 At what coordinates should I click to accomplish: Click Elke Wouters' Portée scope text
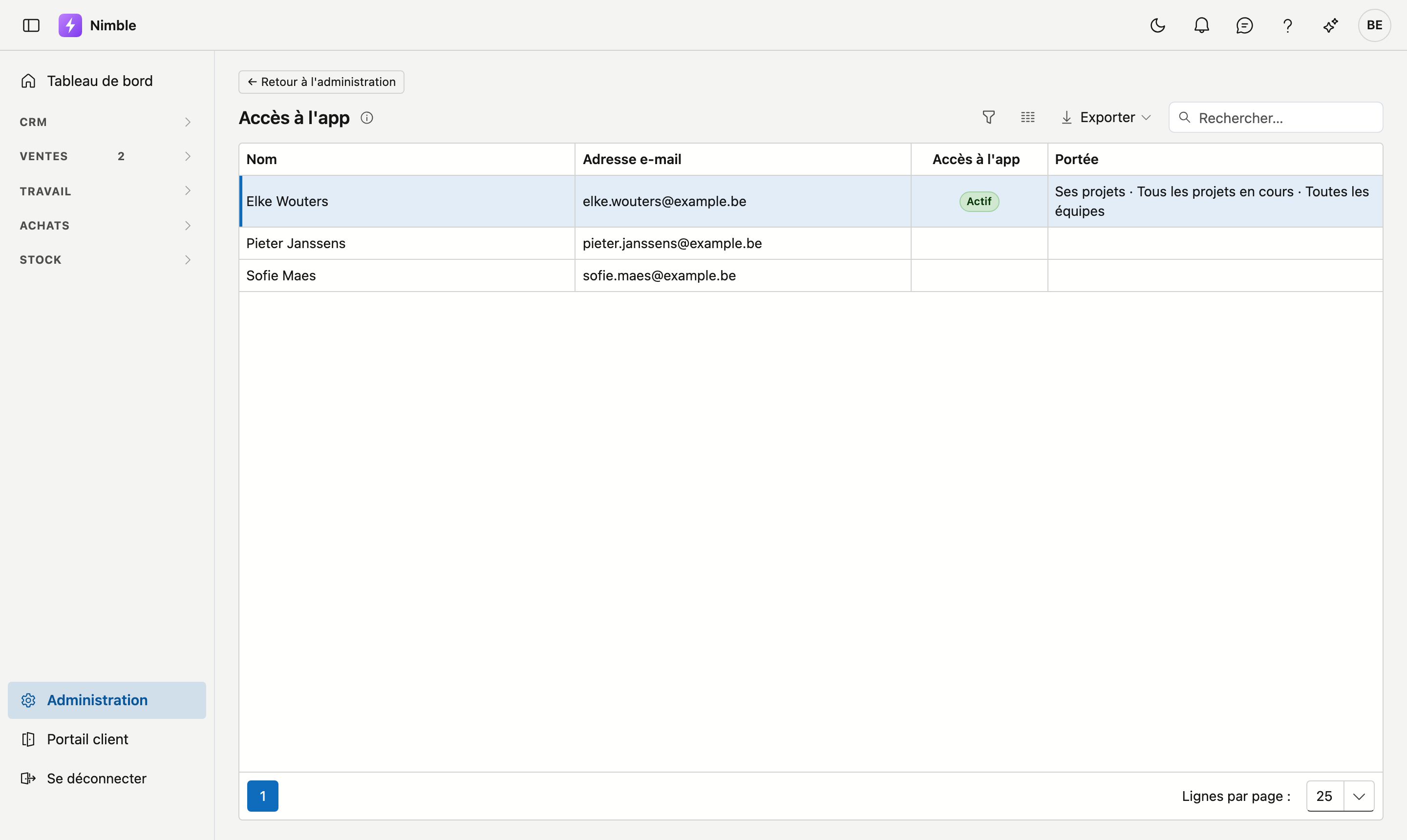pyautogui.click(x=1212, y=202)
